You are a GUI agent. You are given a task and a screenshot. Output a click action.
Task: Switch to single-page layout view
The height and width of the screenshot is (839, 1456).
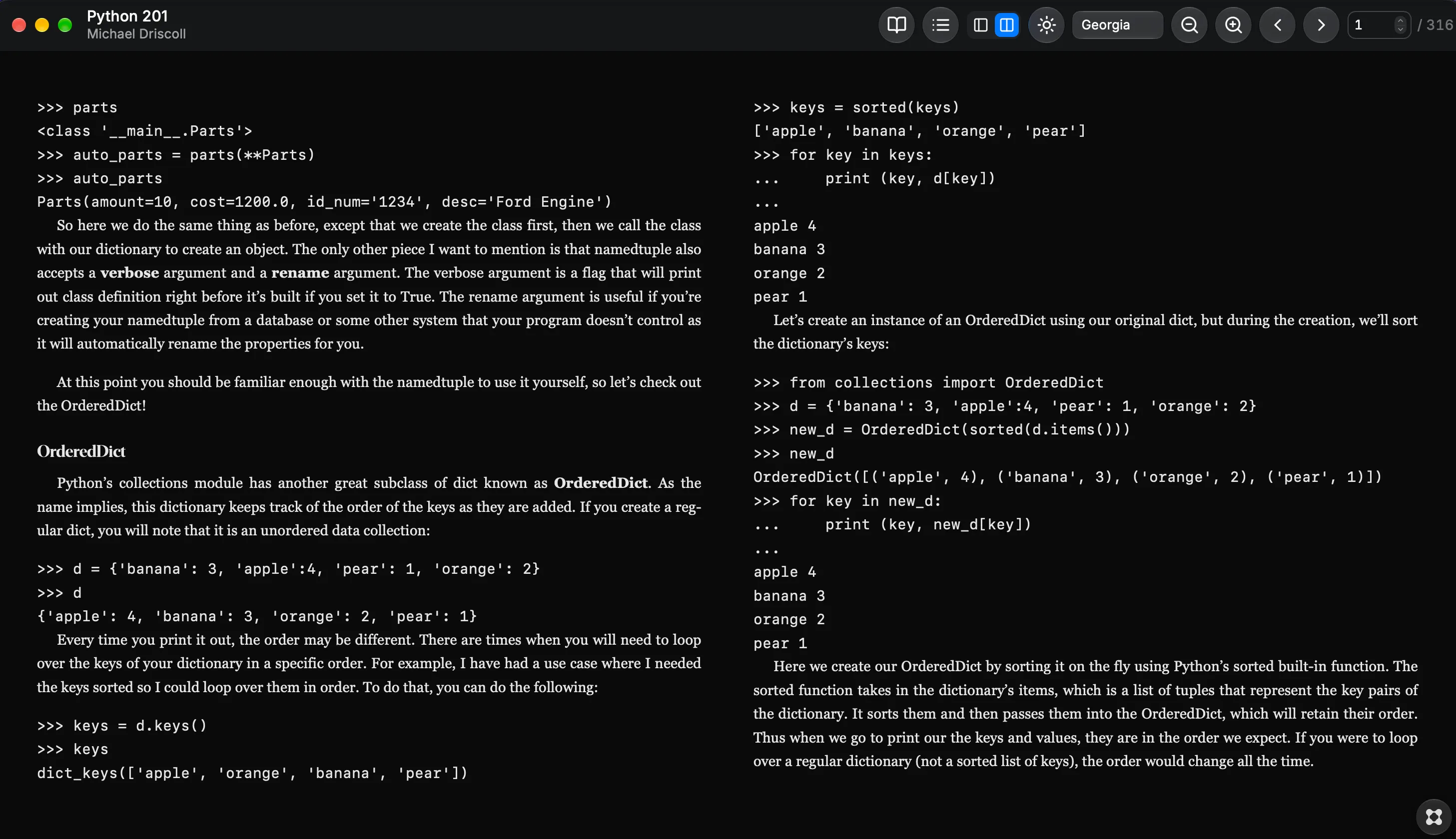coord(980,25)
